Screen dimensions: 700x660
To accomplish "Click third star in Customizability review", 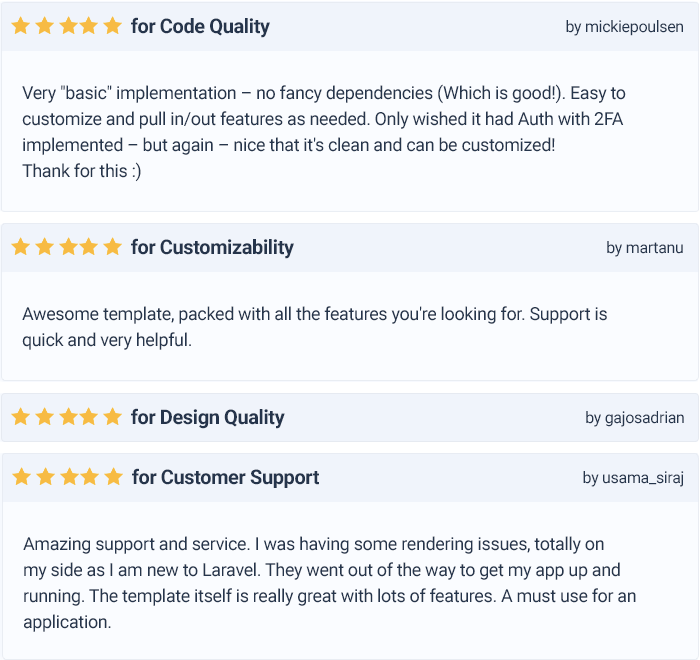I will [x=66, y=247].
